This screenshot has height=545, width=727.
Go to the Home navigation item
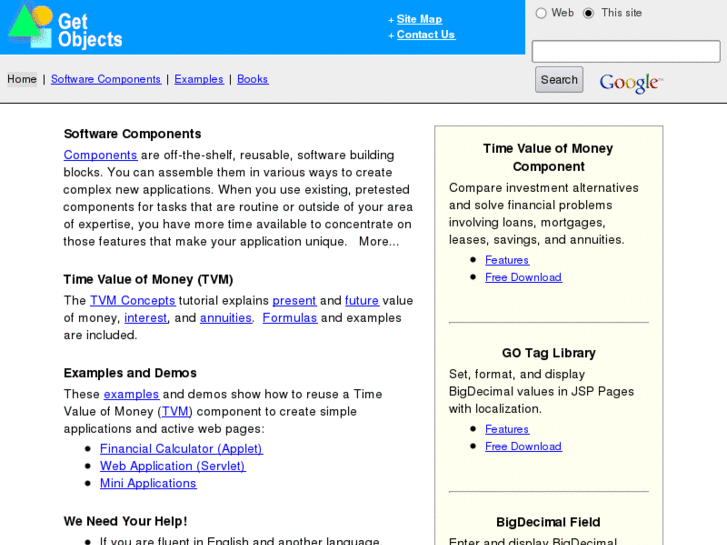[x=22, y=79]
